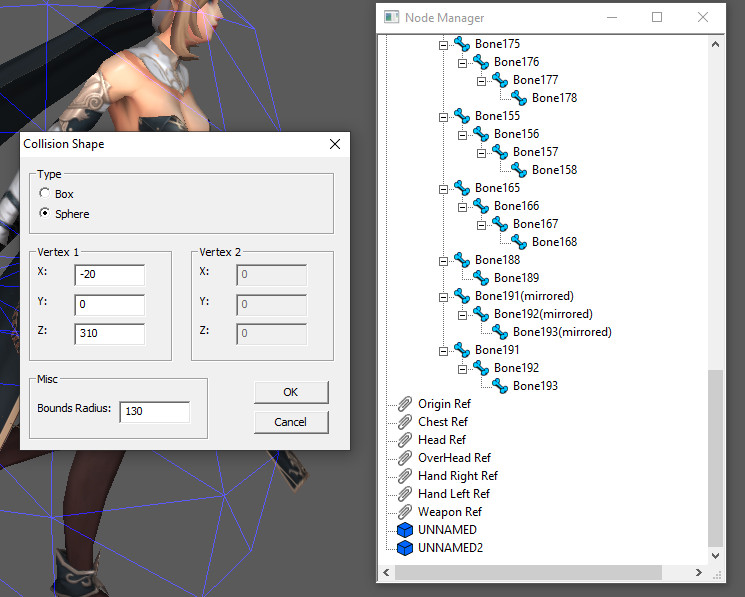Click the paperclip icon of Hand Right Ref
This screenshot has height=597, width=745.
pyautogui.click(x=405, y=476)
